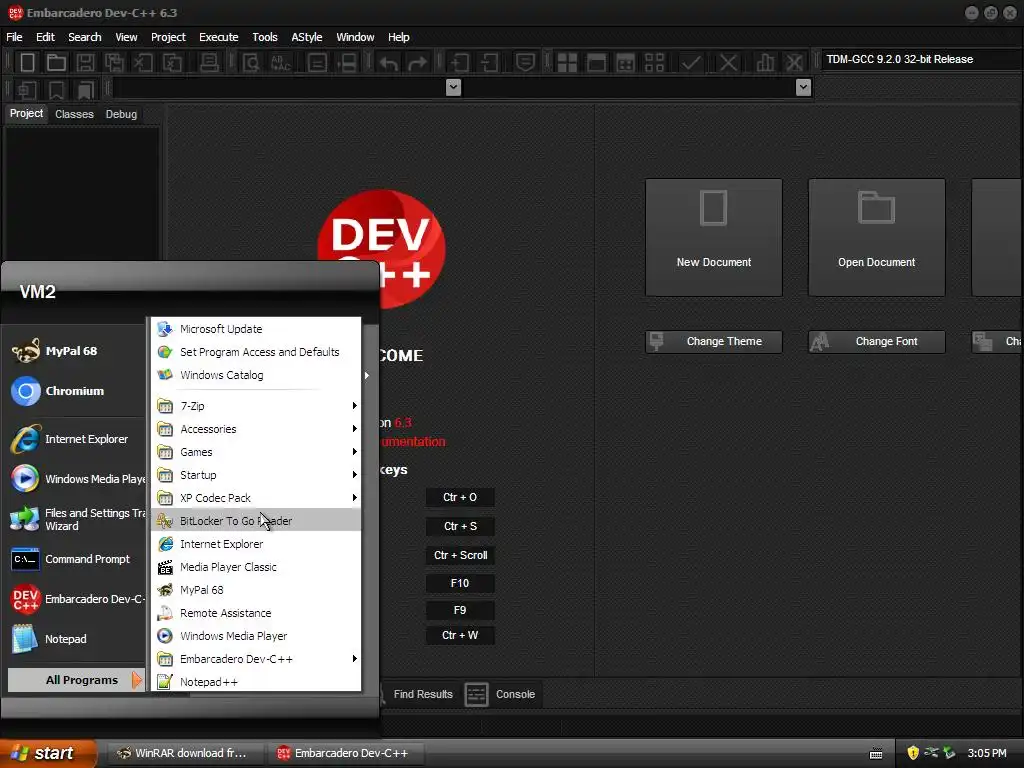Screen dimensions: 1024x768
Task: Click the security shield tray icon
Action: (x=913, y=753)
